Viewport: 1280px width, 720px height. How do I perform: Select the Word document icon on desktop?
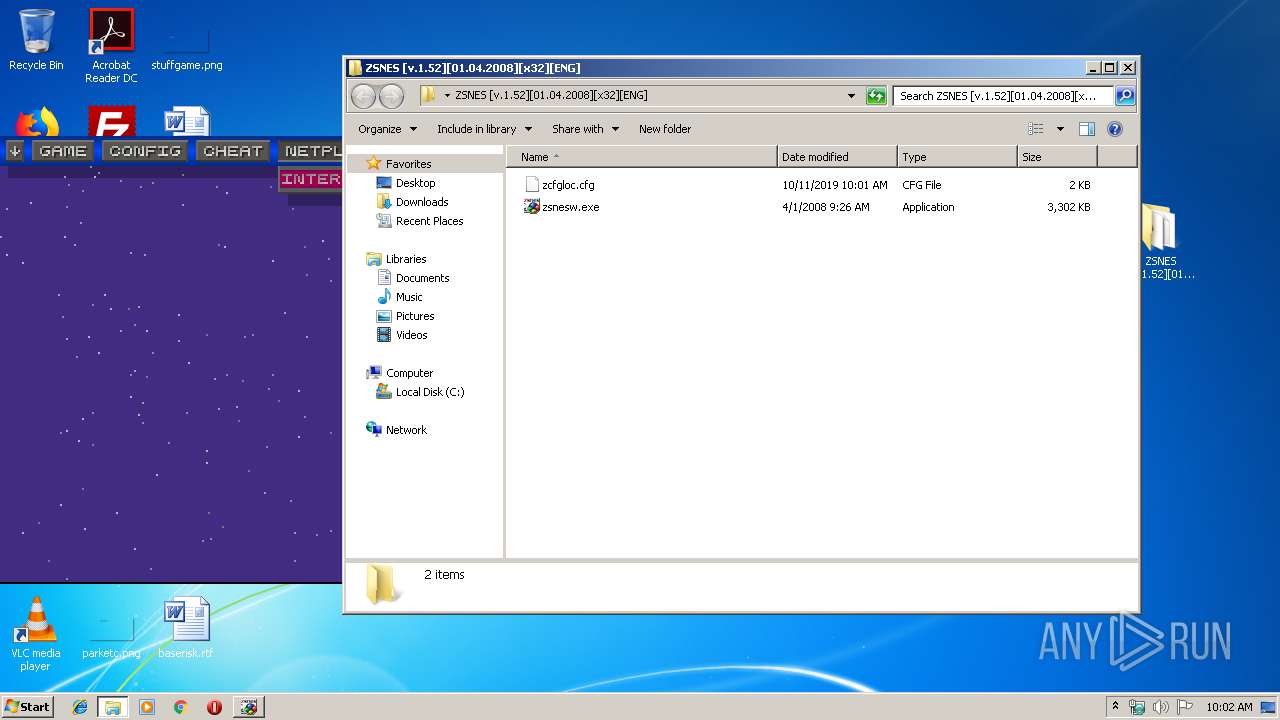point(186,122)
